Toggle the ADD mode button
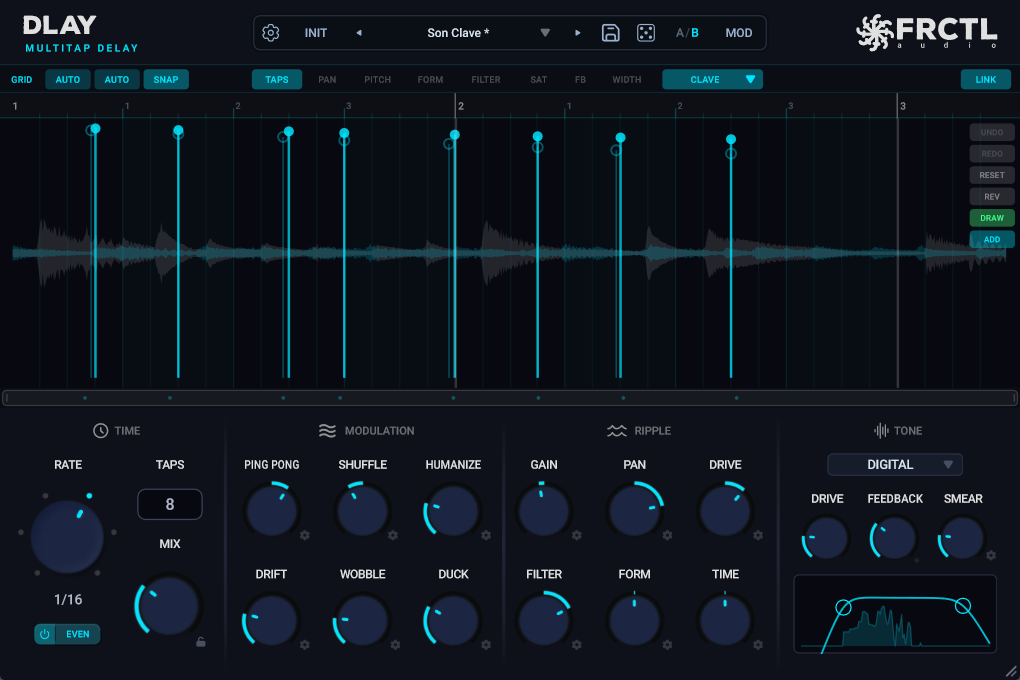This screenshot has width=1020, height=680. pos(992,239)
